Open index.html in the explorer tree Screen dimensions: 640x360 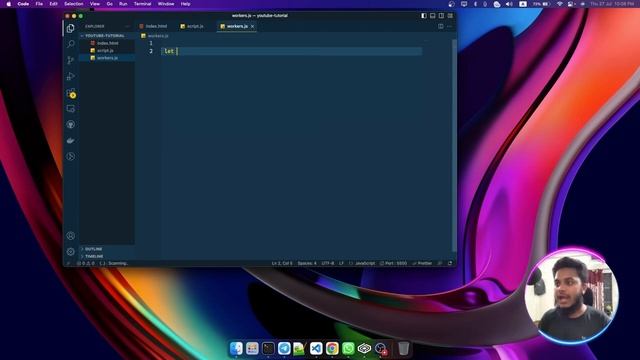(x=108, y=43)
